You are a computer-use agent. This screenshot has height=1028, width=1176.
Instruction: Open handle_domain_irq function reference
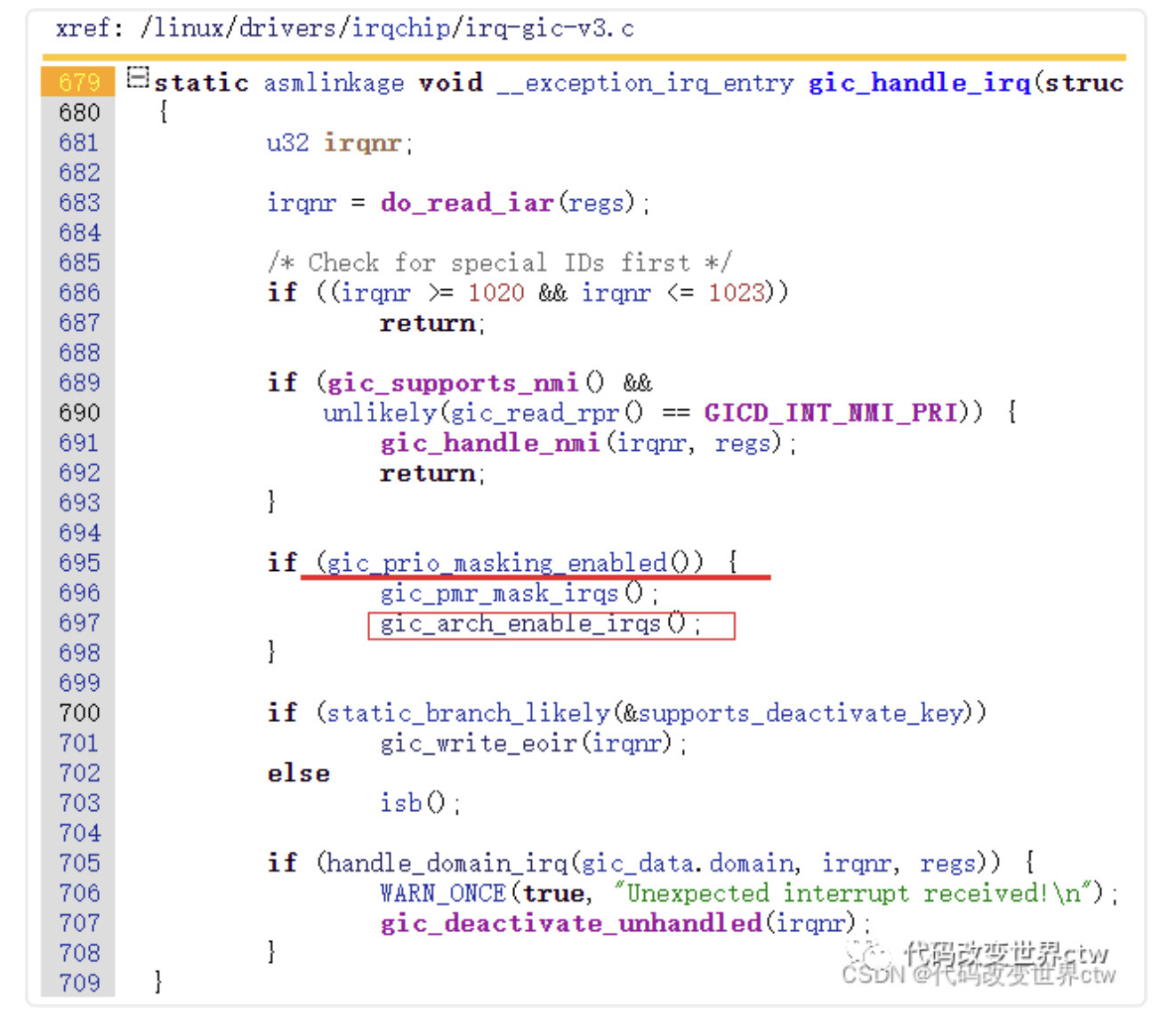click(447, 863)
